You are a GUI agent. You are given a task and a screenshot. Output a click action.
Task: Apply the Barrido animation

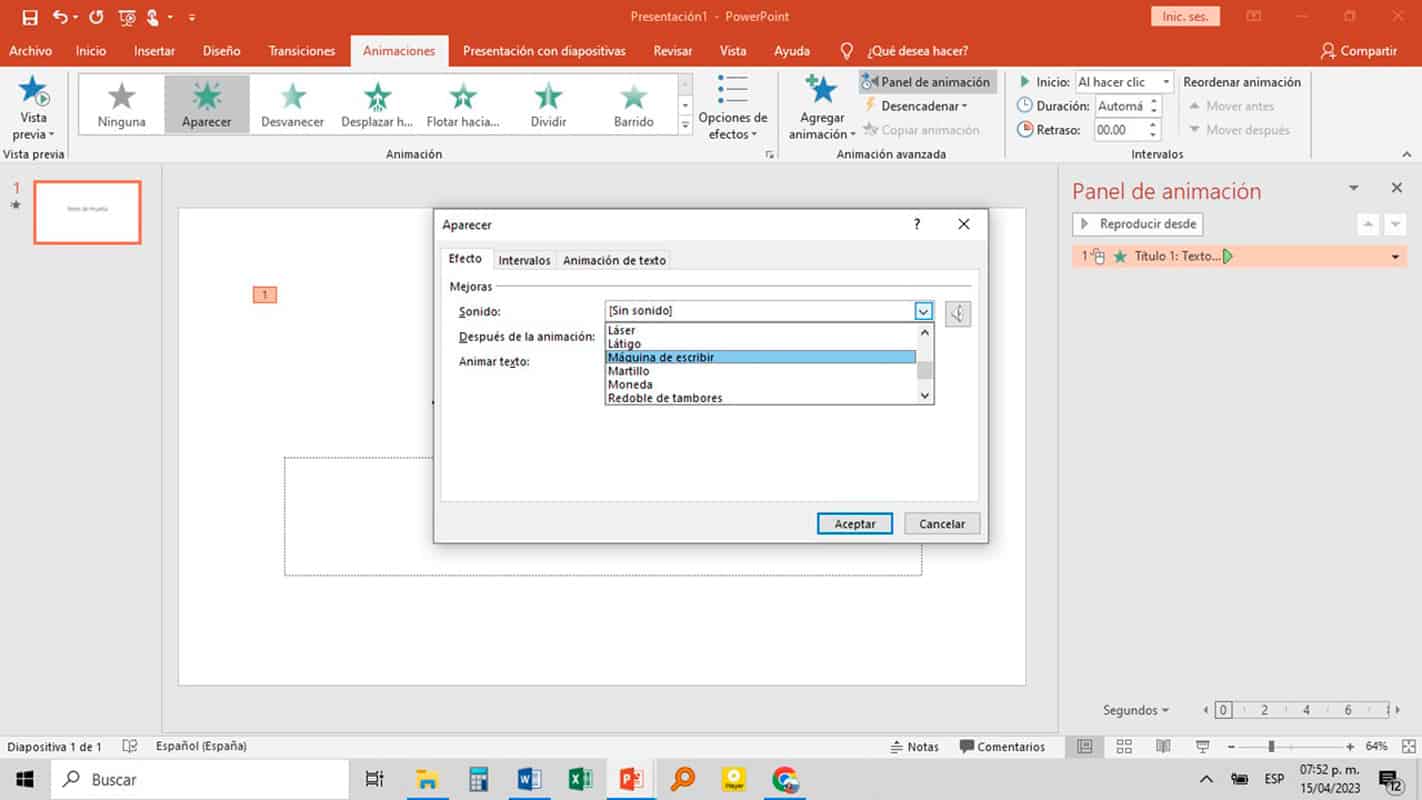634,105
